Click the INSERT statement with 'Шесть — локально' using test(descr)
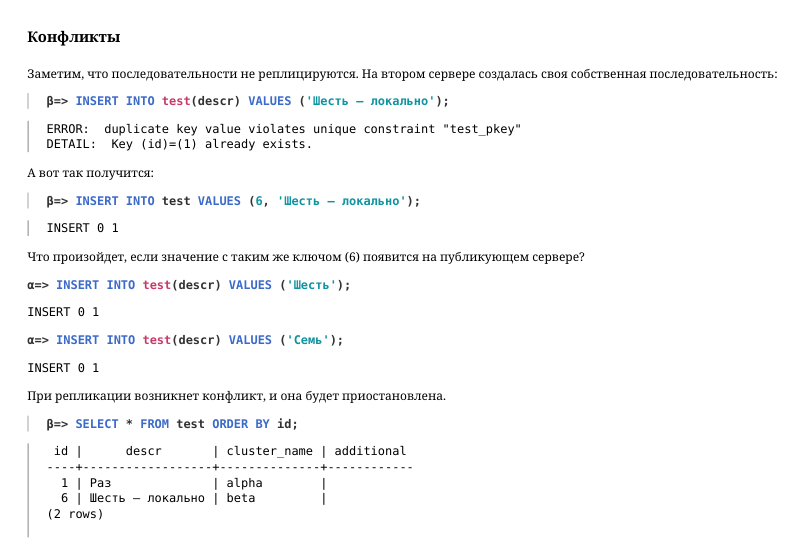The width and height of the screenshot is (808, 541). [x=247, y=101]
